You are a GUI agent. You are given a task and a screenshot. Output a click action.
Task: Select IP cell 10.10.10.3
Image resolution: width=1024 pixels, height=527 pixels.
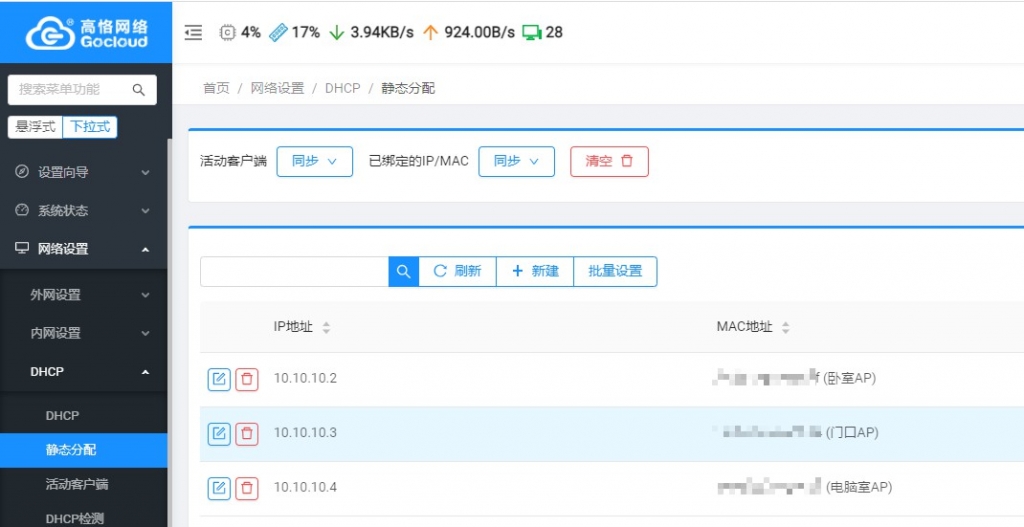click(305, 432)
